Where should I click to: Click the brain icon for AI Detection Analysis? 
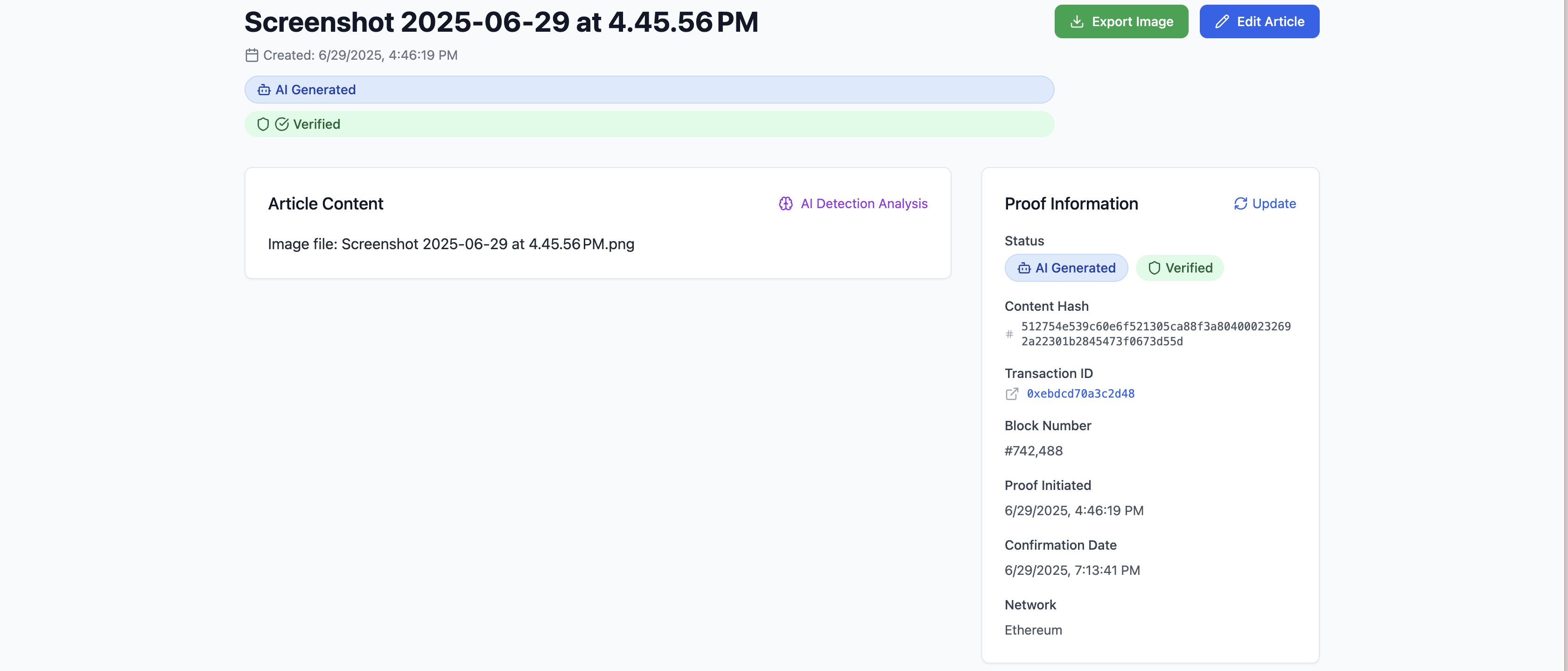(785, 204)
